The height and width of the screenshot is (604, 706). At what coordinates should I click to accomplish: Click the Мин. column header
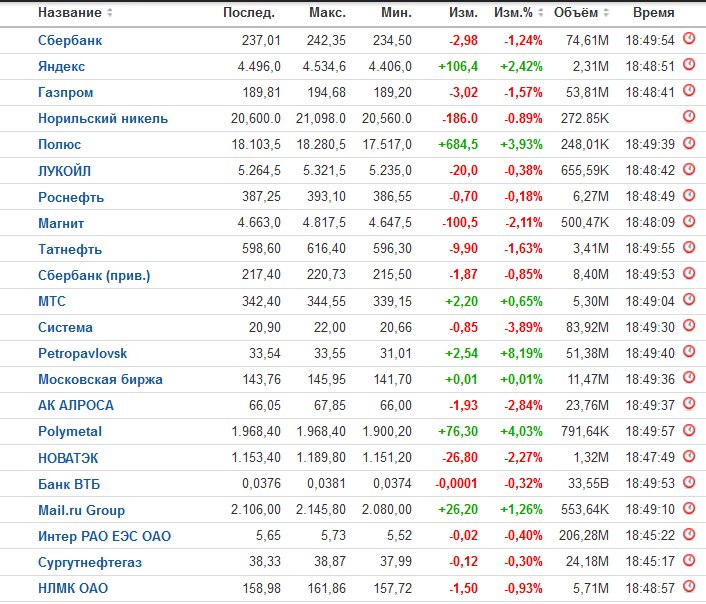pyautogui.click(x=396, y=13)
